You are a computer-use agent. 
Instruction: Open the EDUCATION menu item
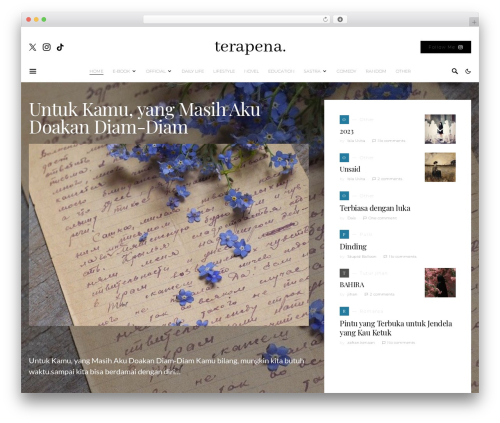(x=281, y=71)
